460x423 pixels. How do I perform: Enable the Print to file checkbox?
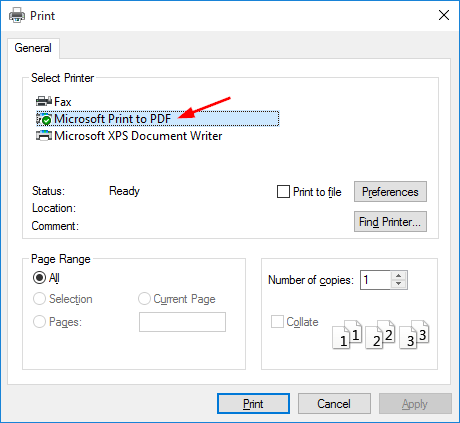(283, 192)
